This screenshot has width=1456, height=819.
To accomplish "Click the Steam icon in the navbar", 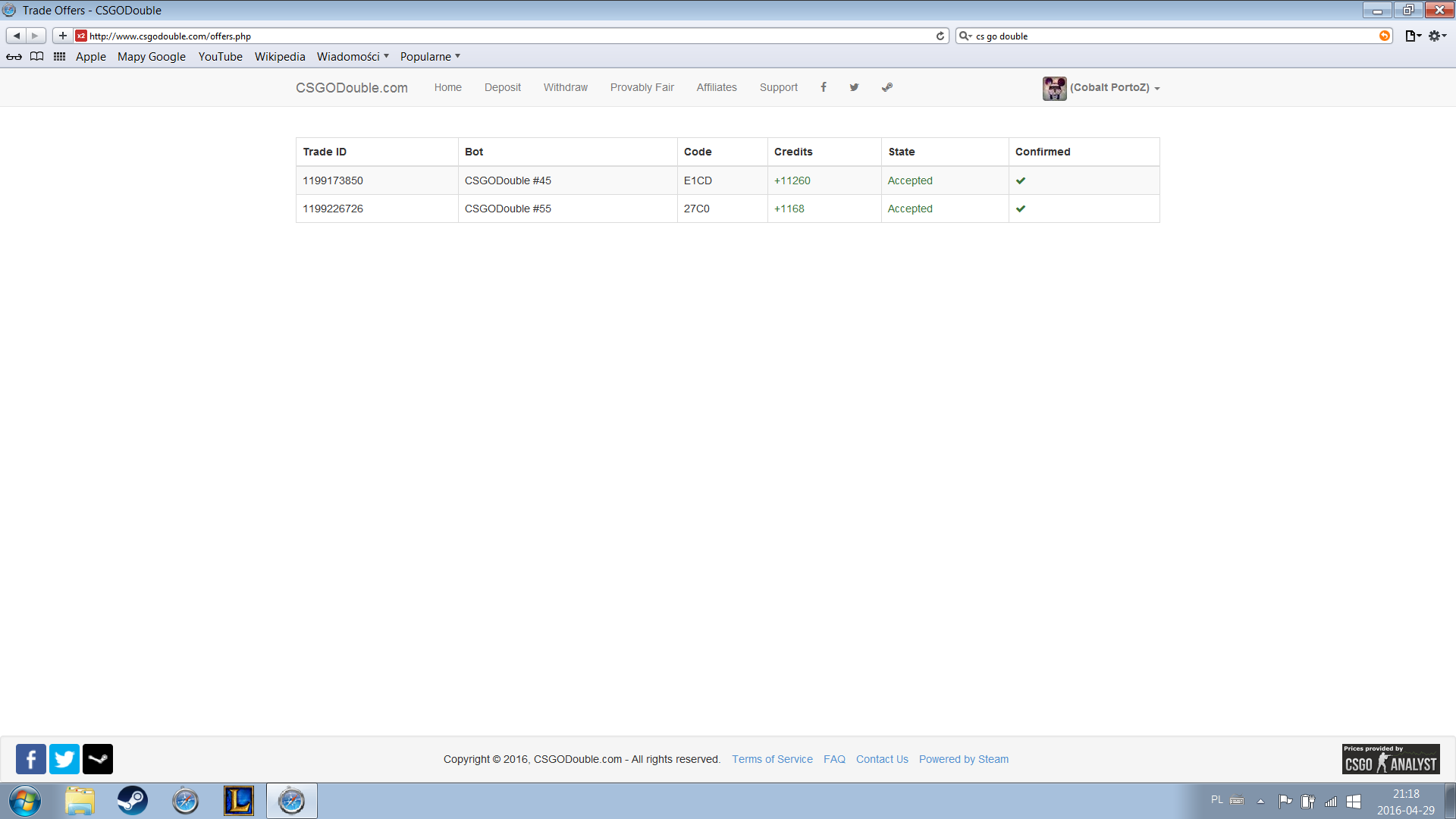I will click(886, 87).
